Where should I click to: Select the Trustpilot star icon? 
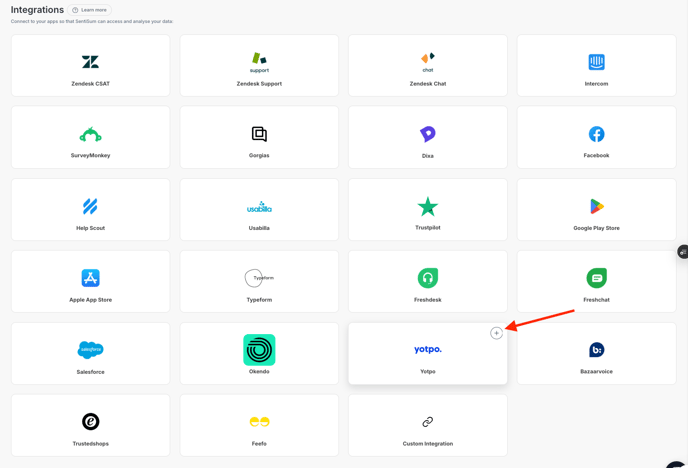point(428,206)
